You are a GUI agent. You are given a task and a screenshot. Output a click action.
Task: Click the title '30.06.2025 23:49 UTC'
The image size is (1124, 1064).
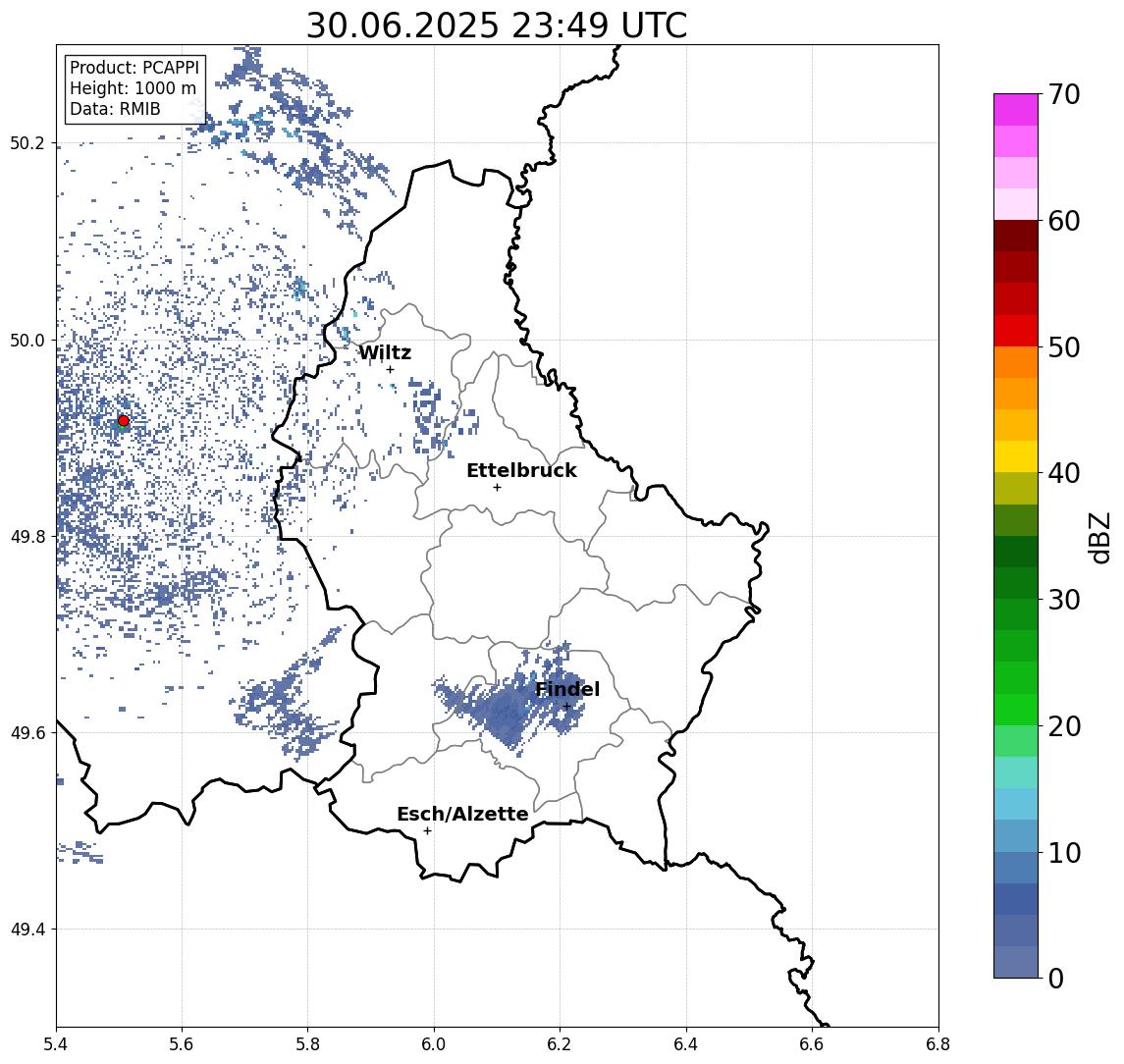pyautogui.click(x=497, y=26)
